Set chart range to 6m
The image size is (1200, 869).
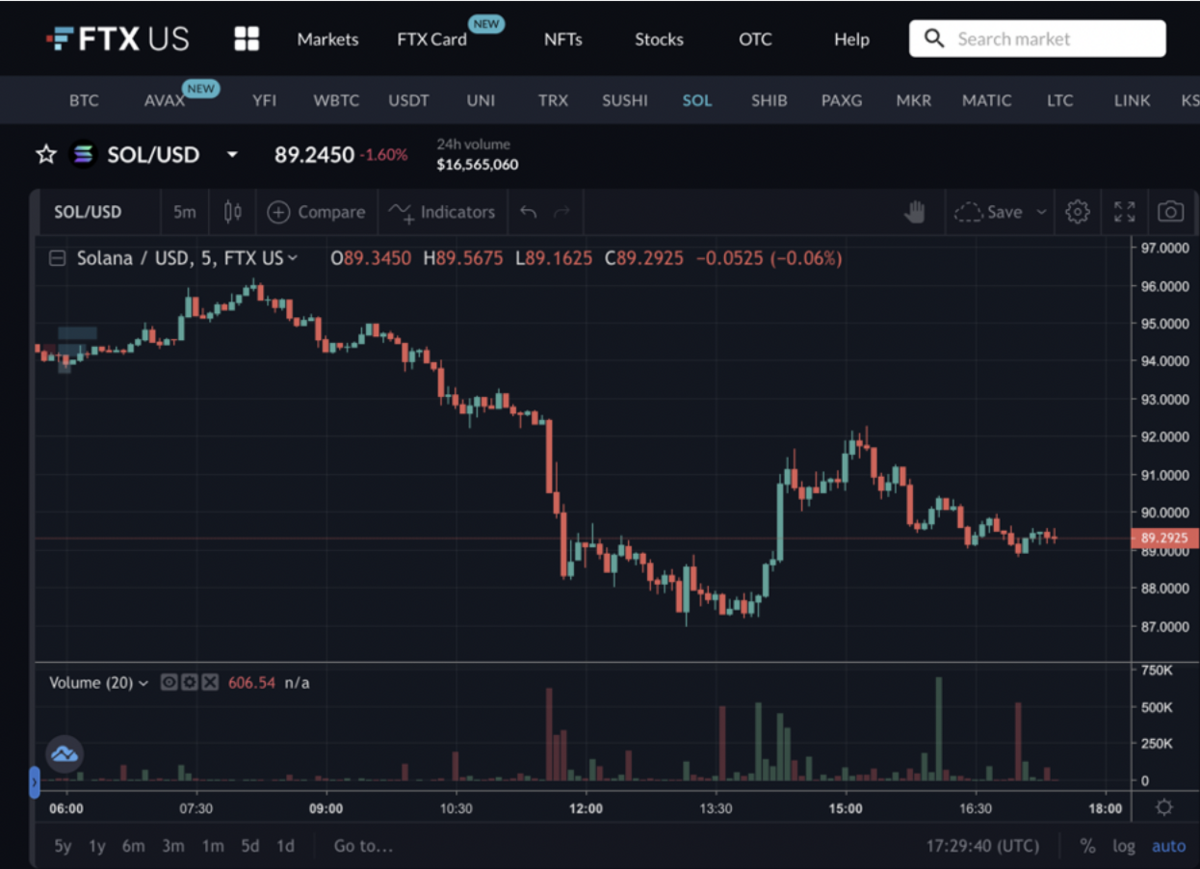click(133, 846)
